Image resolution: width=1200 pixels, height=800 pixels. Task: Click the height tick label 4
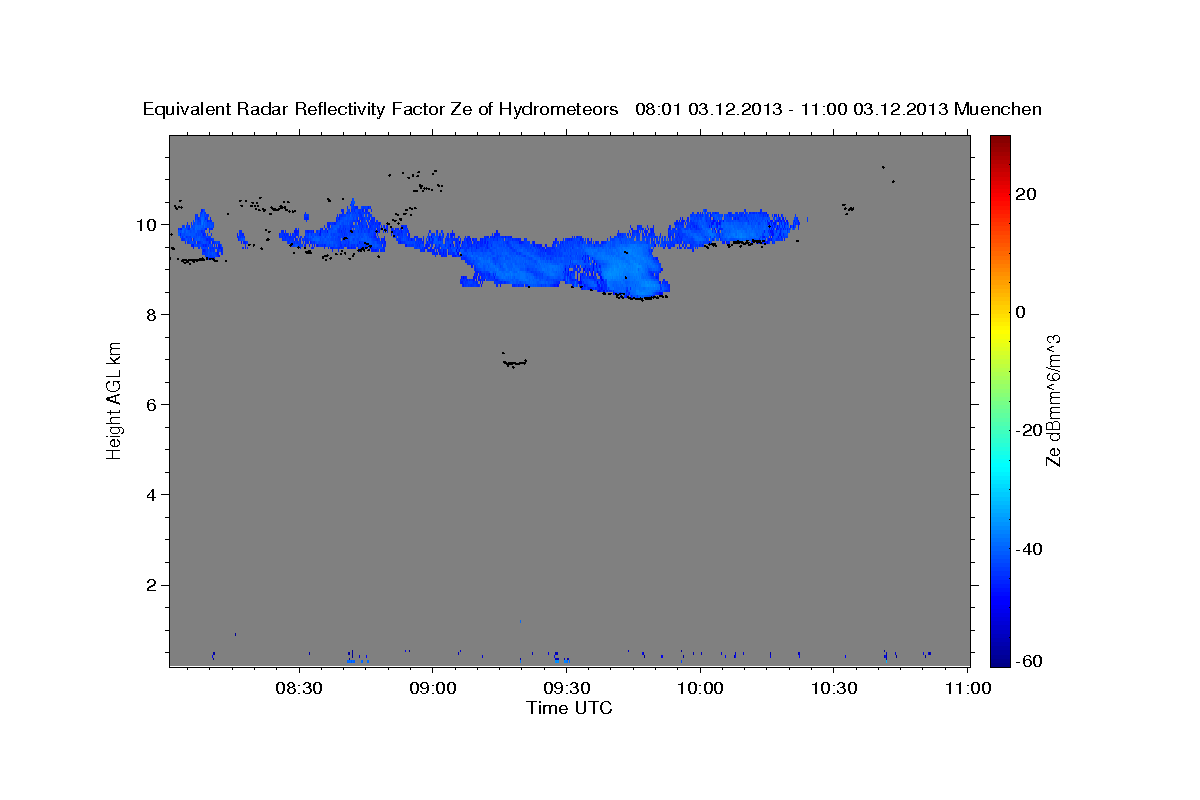tap(152, 495)
